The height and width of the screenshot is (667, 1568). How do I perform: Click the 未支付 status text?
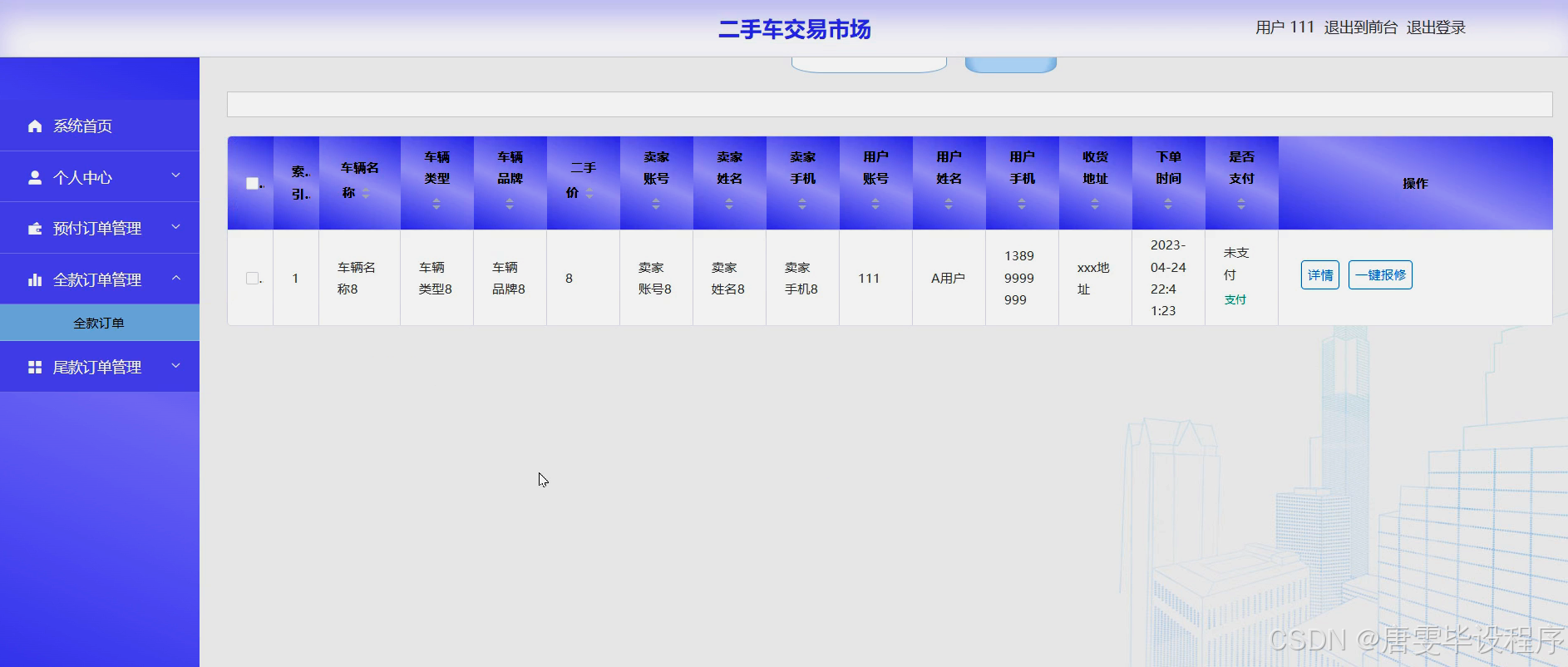coord(1236,264)
